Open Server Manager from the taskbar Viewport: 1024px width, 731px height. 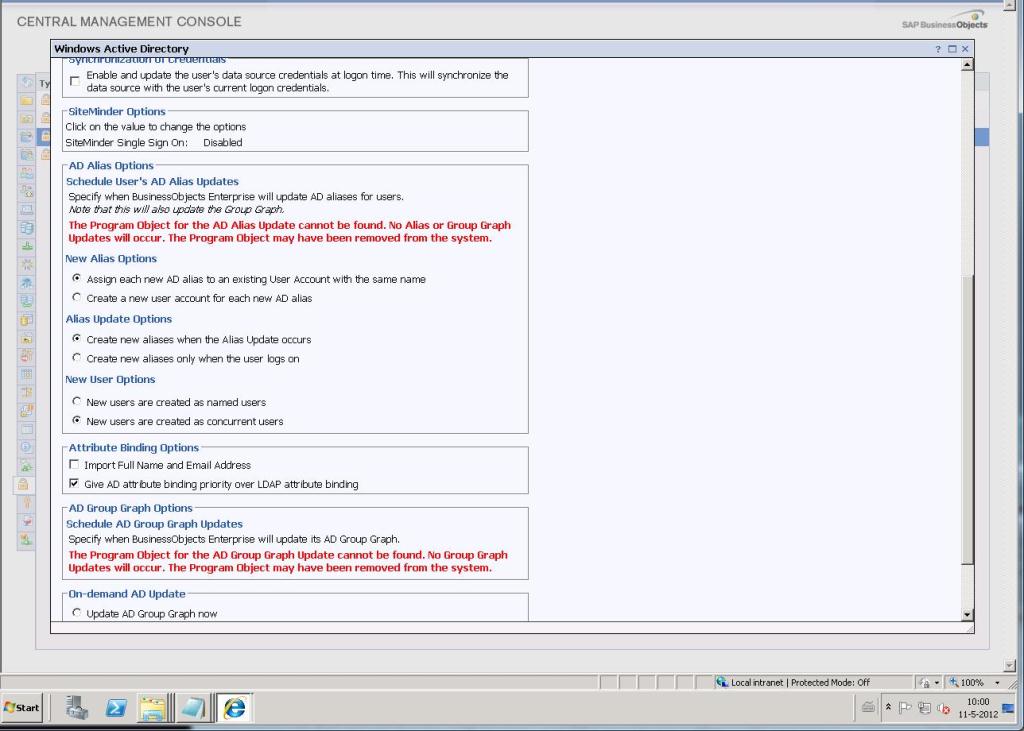tap(76, 707)
